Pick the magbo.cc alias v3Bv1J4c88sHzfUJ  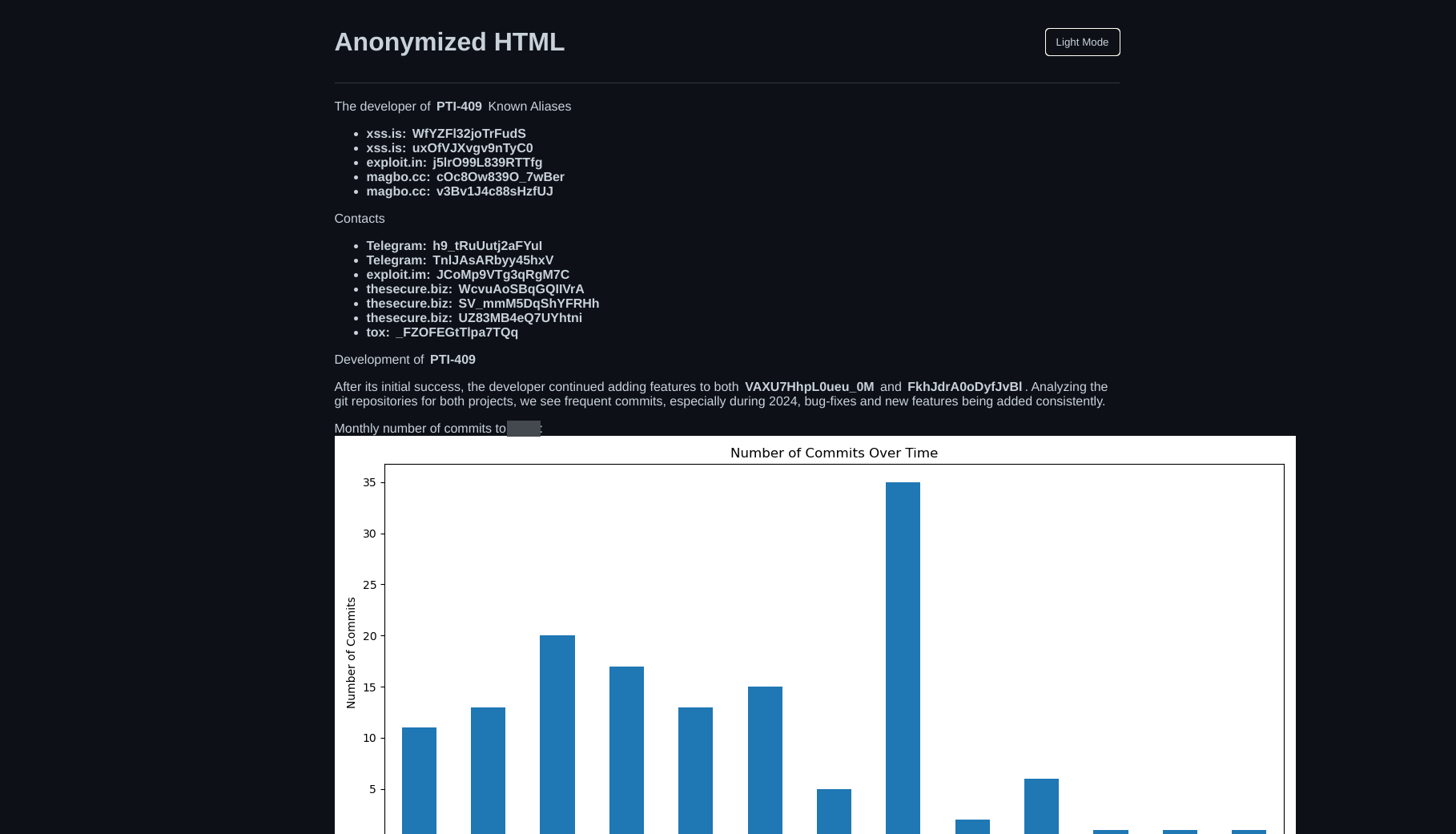point(494,191)
